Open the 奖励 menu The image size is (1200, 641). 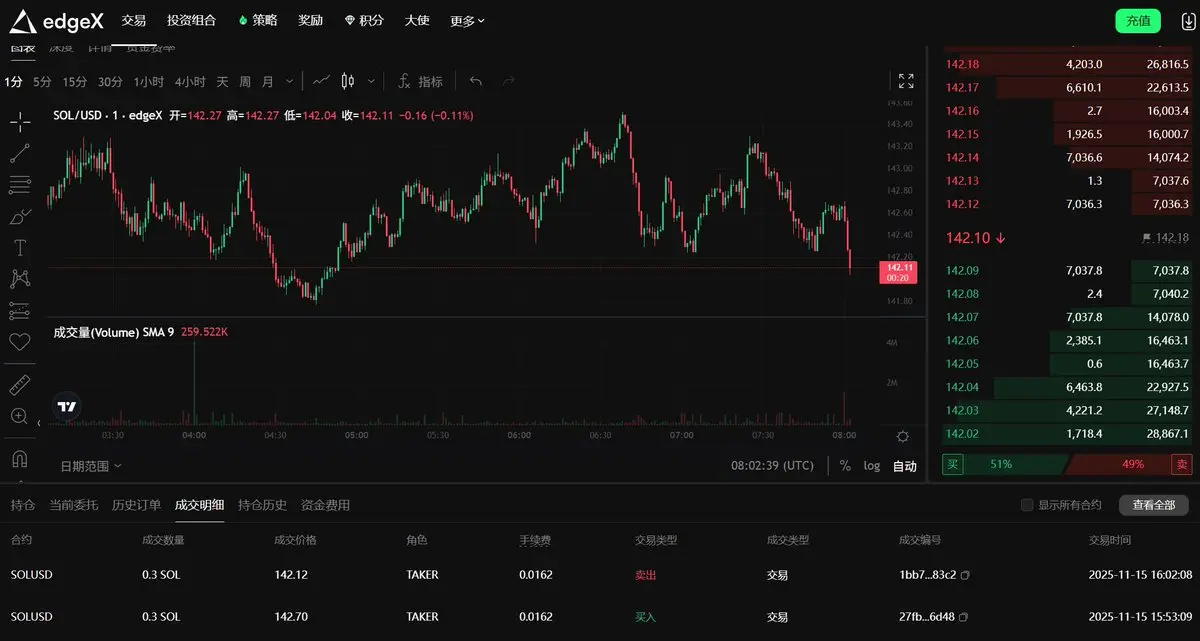(x=311, y=21)
